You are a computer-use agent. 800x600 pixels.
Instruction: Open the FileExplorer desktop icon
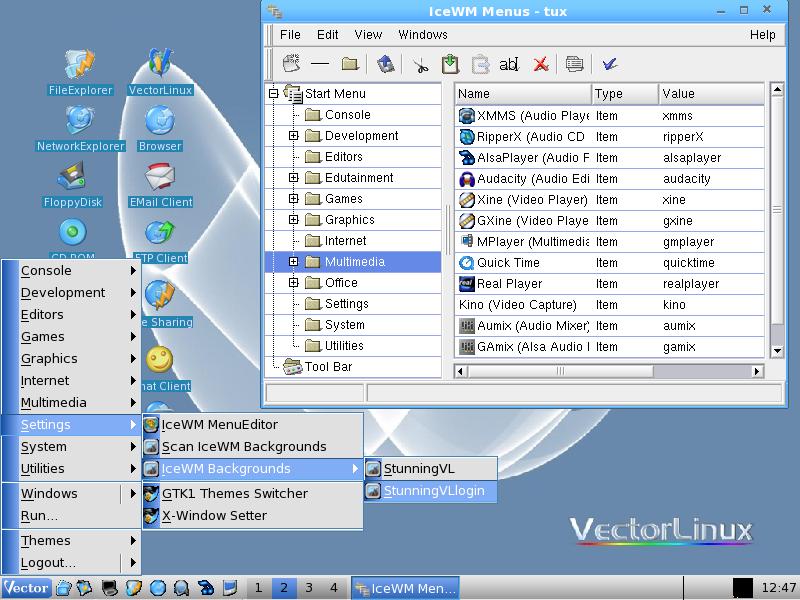point(80,68)
